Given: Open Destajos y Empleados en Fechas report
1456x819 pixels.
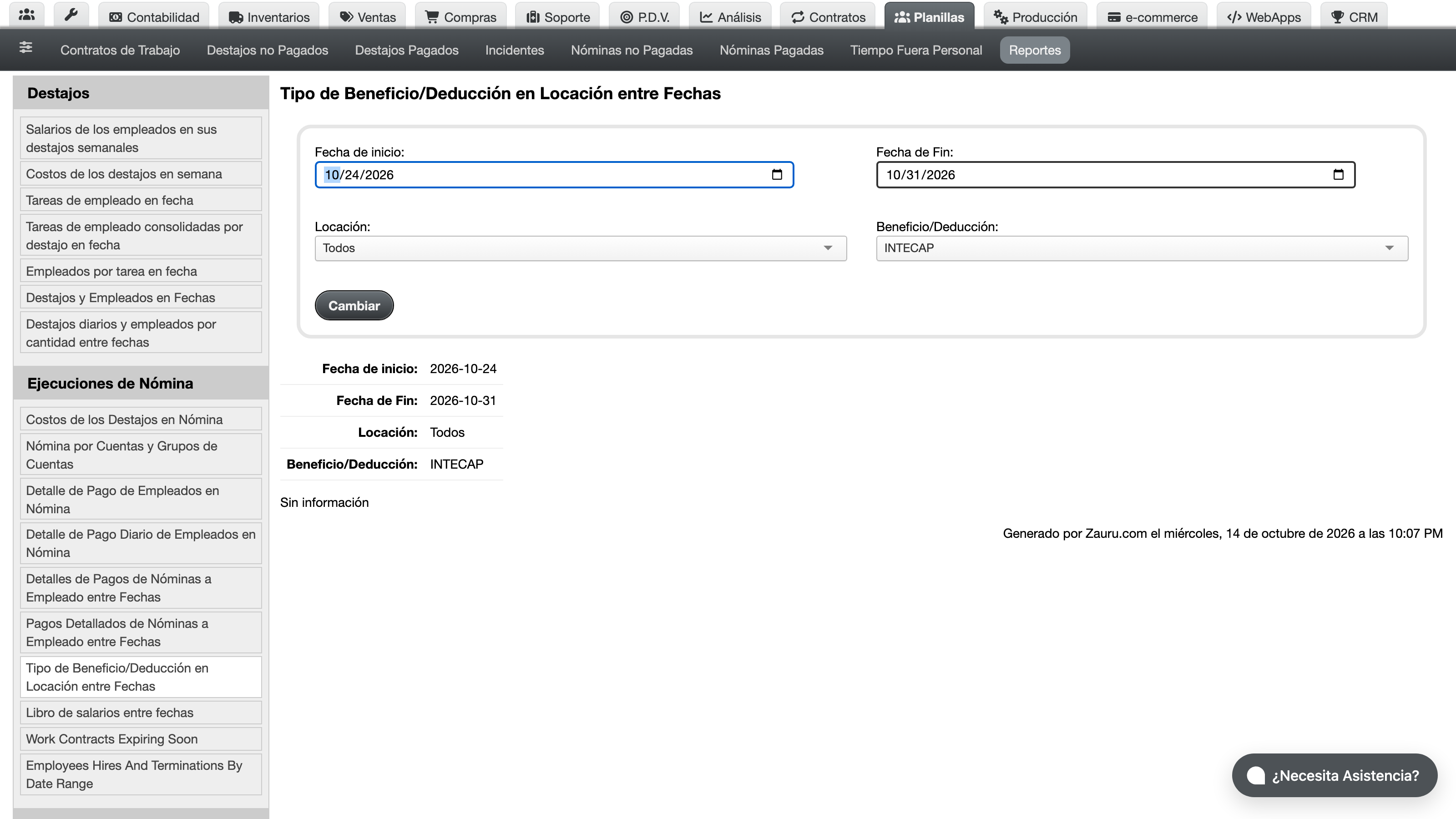Looking at the screenshot, I should [141, 297].
